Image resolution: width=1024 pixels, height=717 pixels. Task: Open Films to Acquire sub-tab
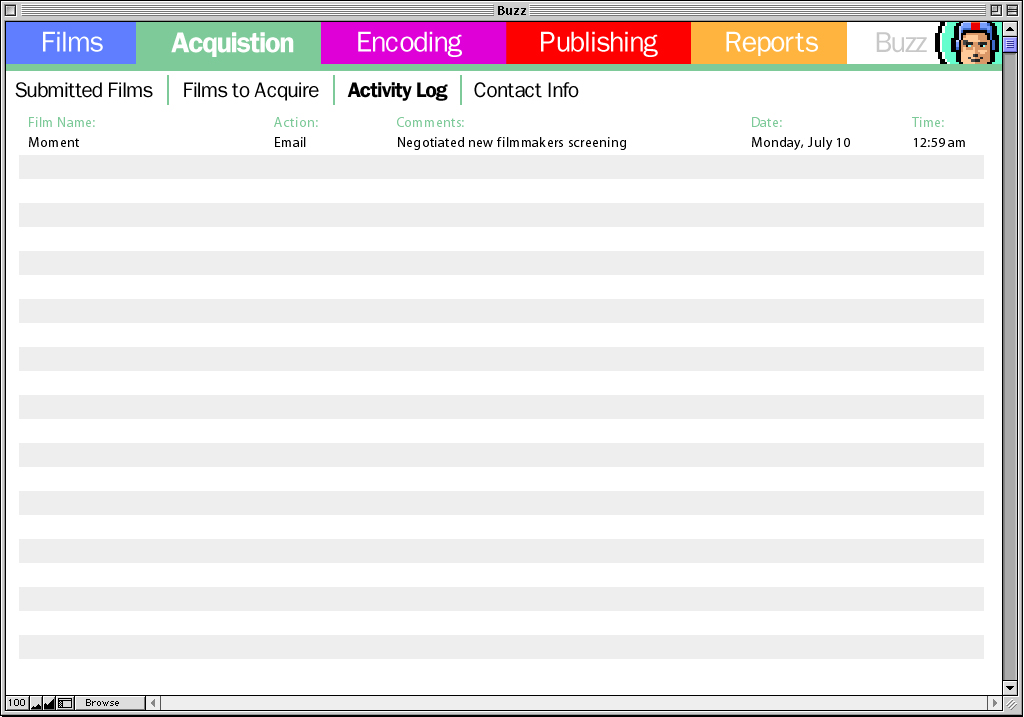click(x=251, y=90)
